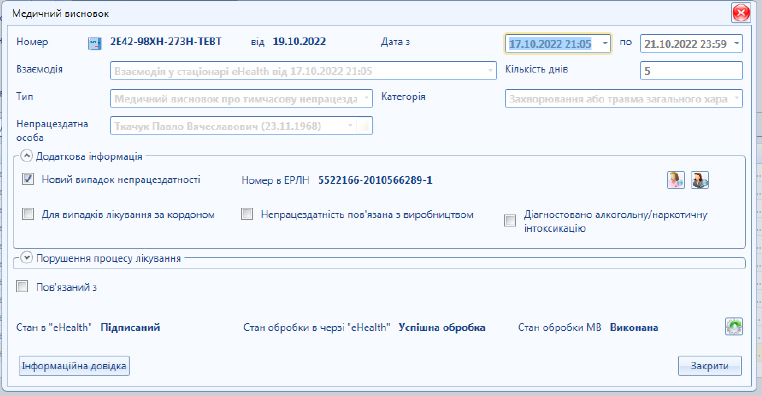Collapse the Додаткова інформація section

[27, 156]
